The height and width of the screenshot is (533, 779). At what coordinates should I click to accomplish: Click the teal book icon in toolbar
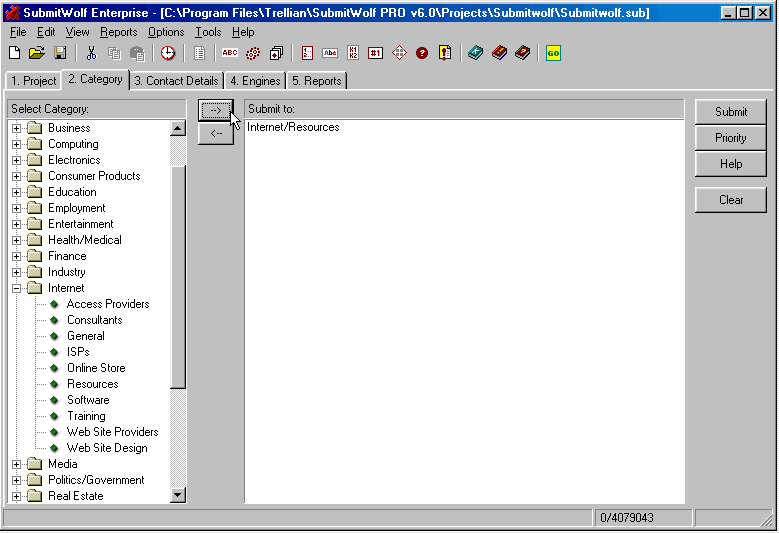(x=475, y=53)
